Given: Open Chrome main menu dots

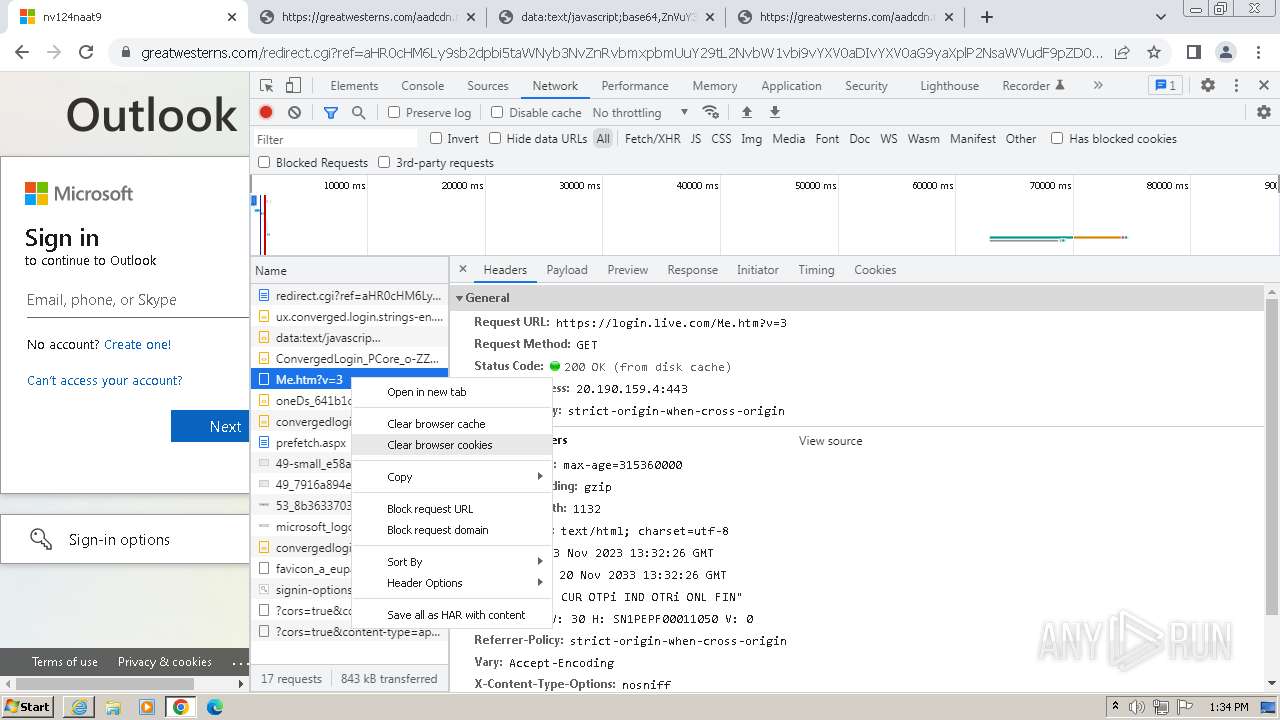Looking at the screenshot, I should pyautogui.click(x=1258, y=52).
